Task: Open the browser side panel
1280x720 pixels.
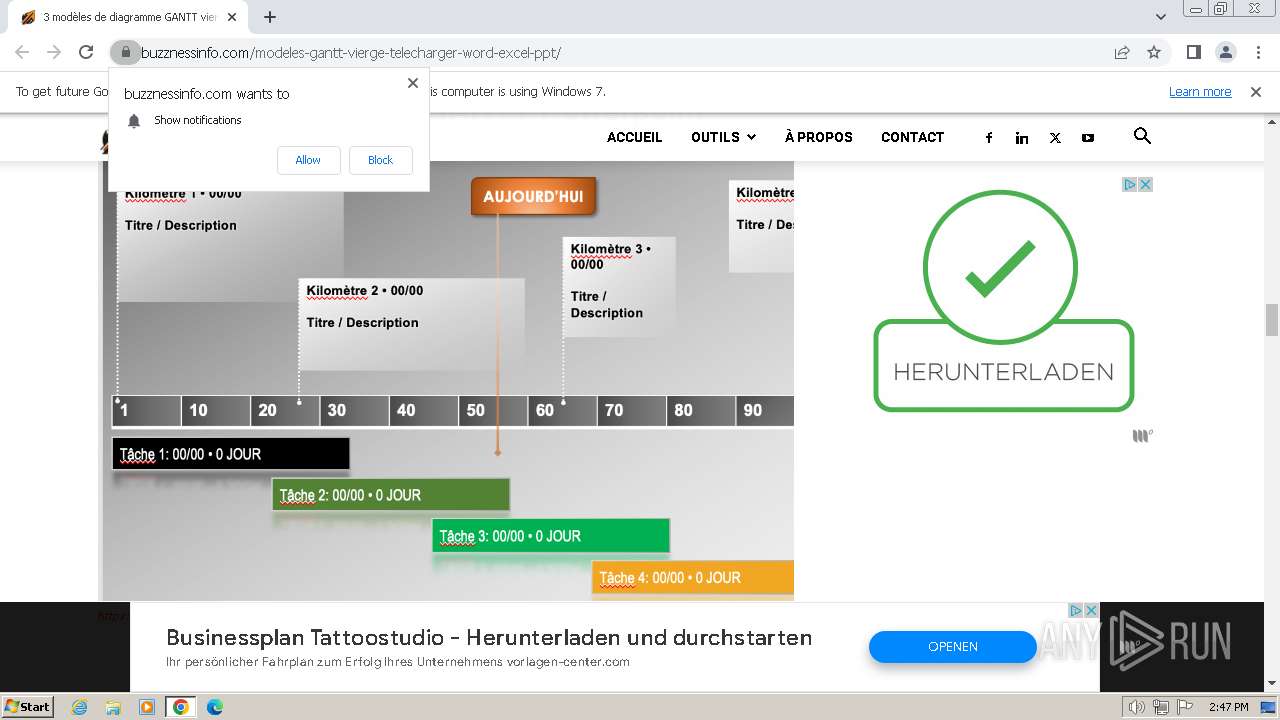Action: 1194,52
